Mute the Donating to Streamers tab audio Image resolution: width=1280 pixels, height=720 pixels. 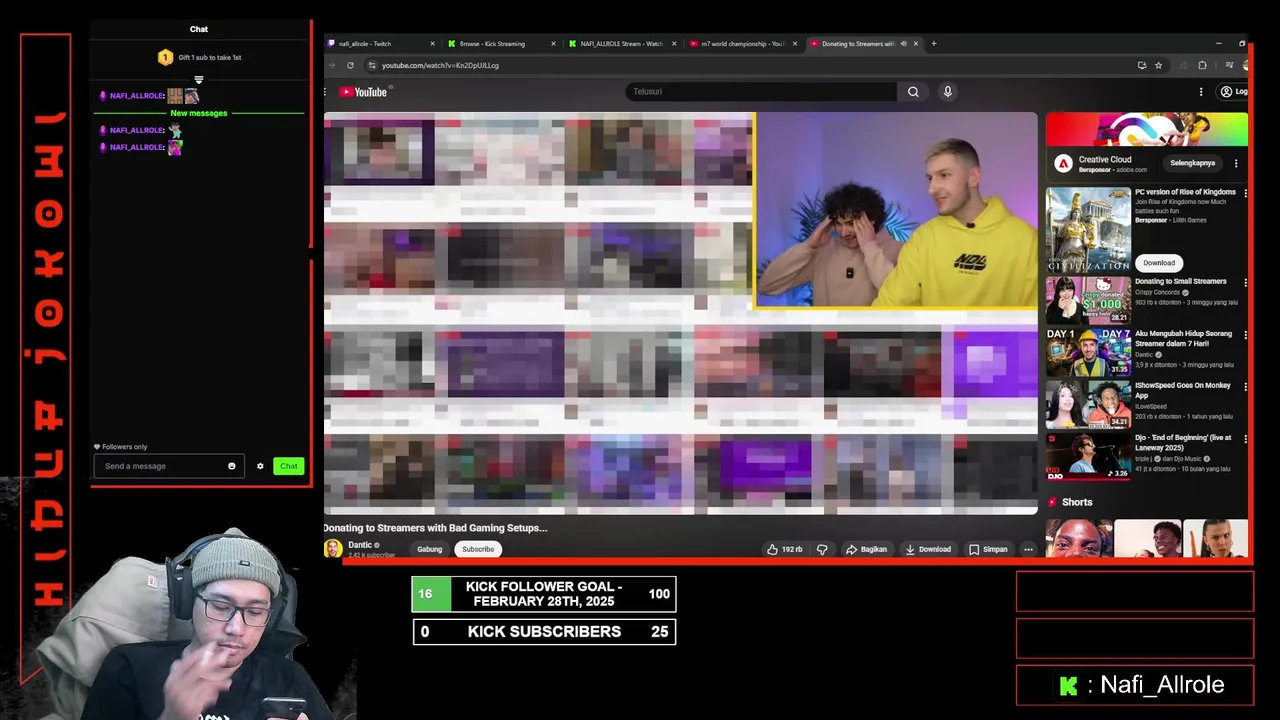(904, 44)
